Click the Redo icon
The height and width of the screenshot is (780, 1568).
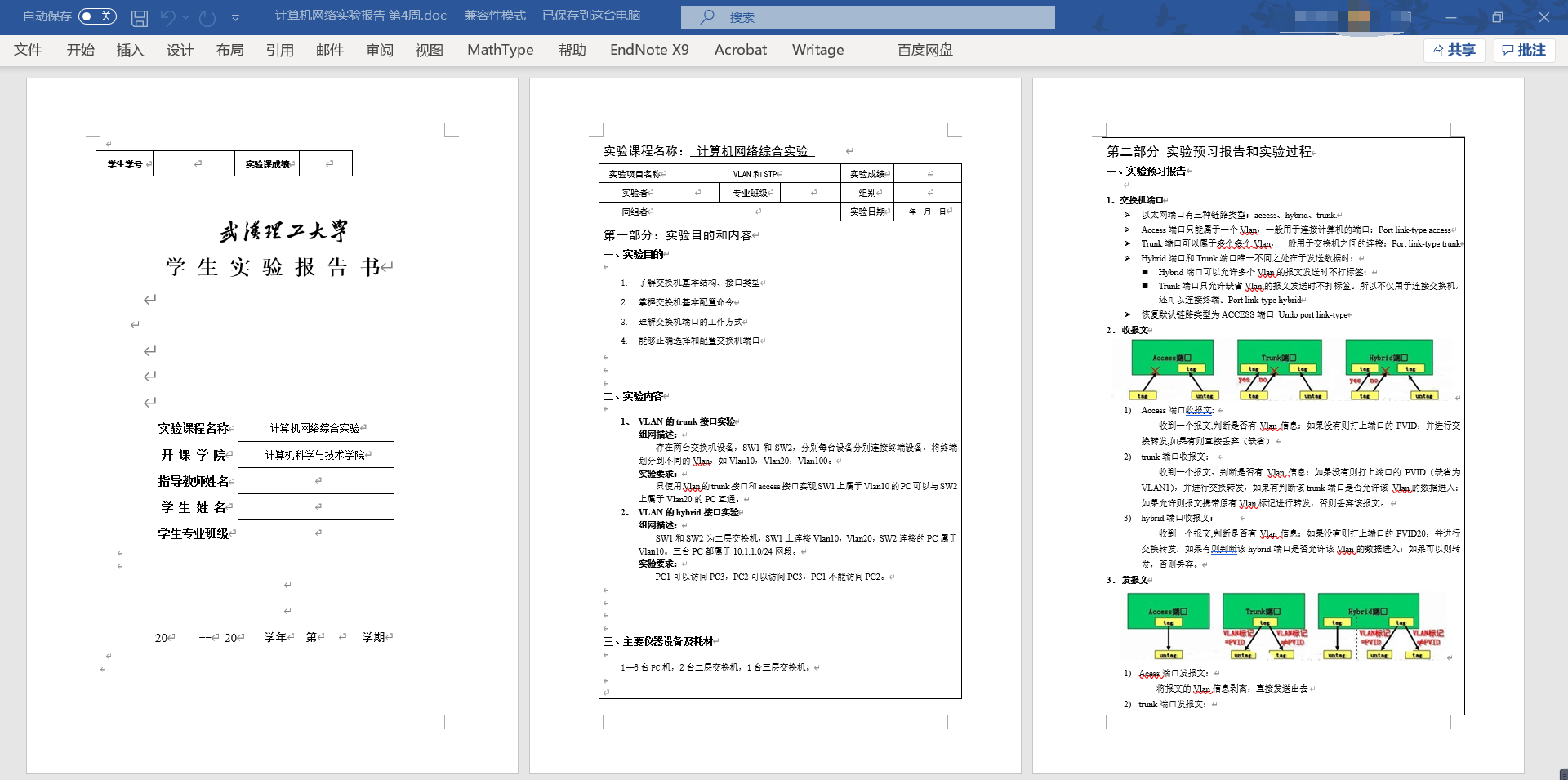pyautogui.click(x=207, y=17)
